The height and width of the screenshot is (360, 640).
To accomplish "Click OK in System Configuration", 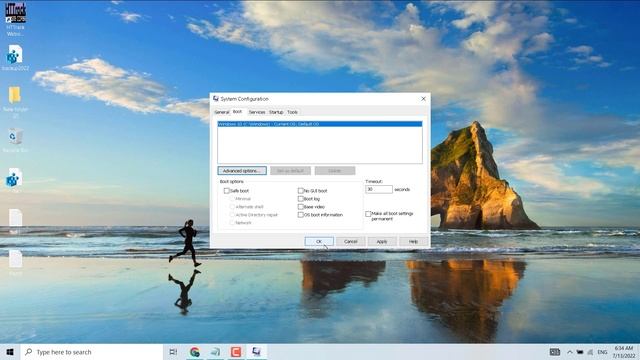I will (x=319, y=242).
